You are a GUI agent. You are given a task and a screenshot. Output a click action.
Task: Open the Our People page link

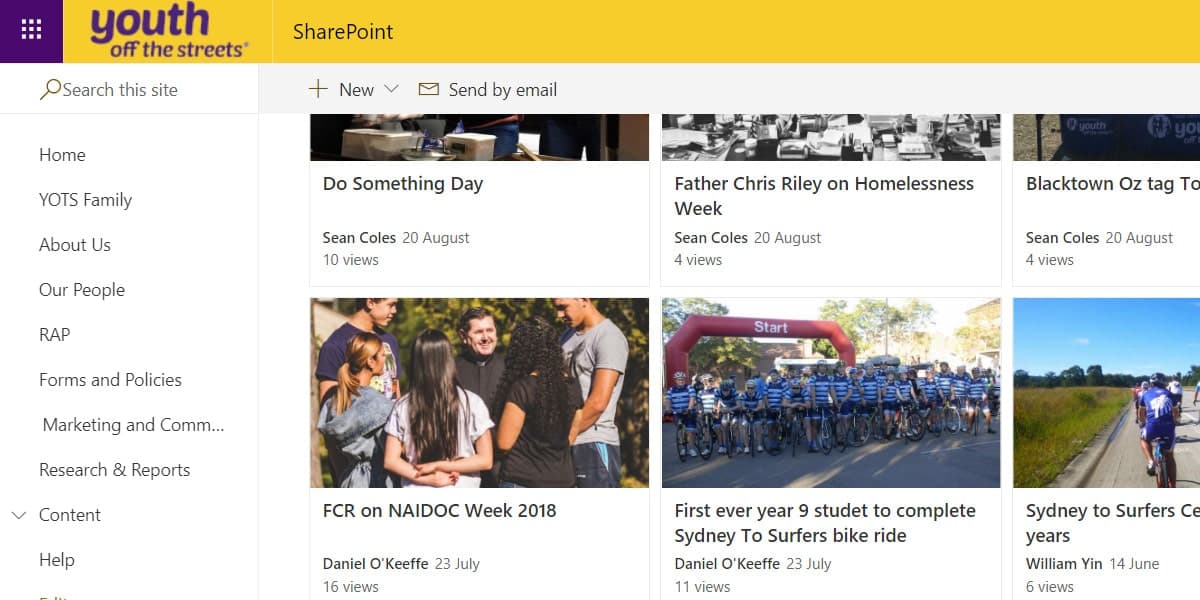point(82,290)
